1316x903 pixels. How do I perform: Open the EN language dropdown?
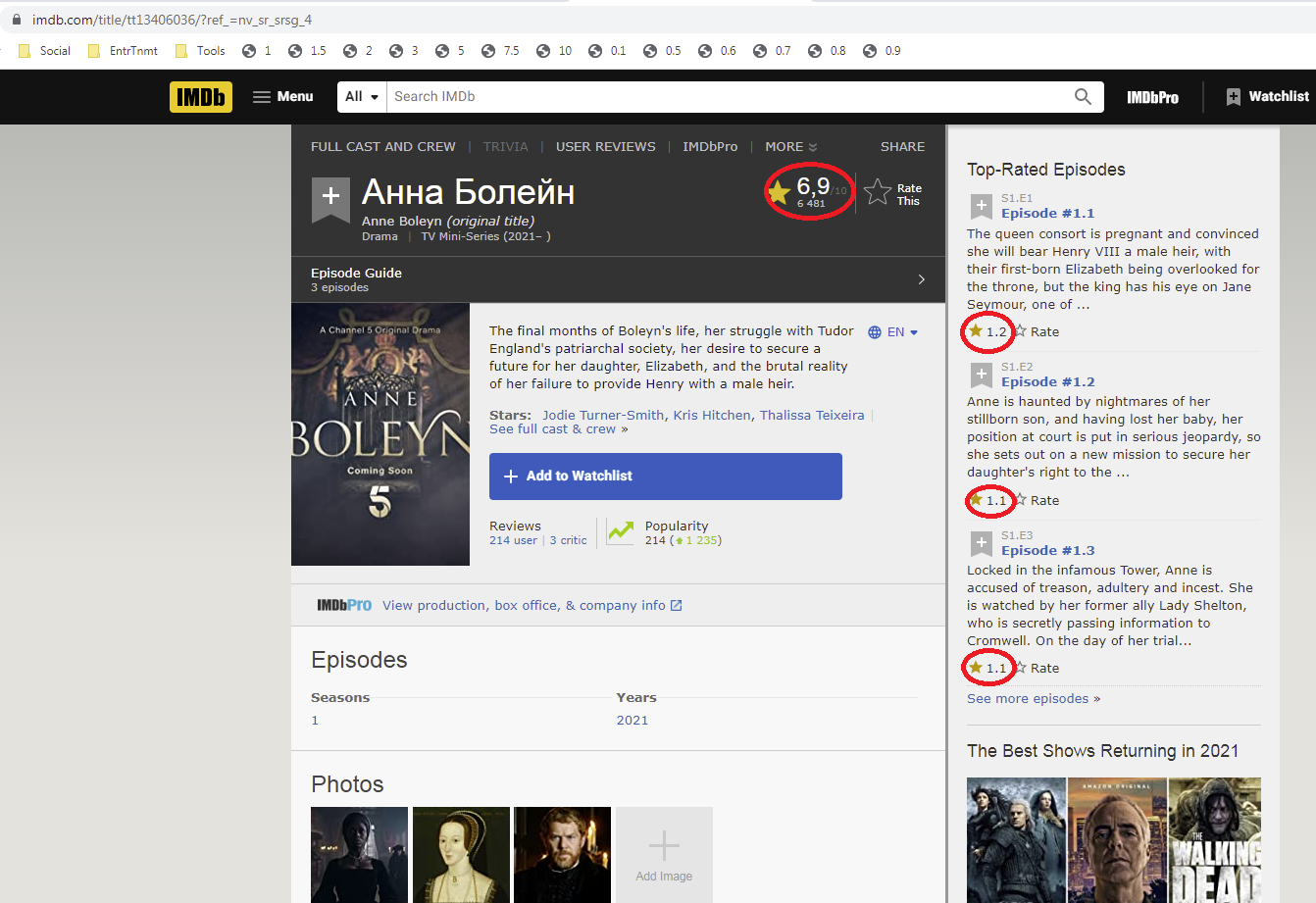coord(902,332)
